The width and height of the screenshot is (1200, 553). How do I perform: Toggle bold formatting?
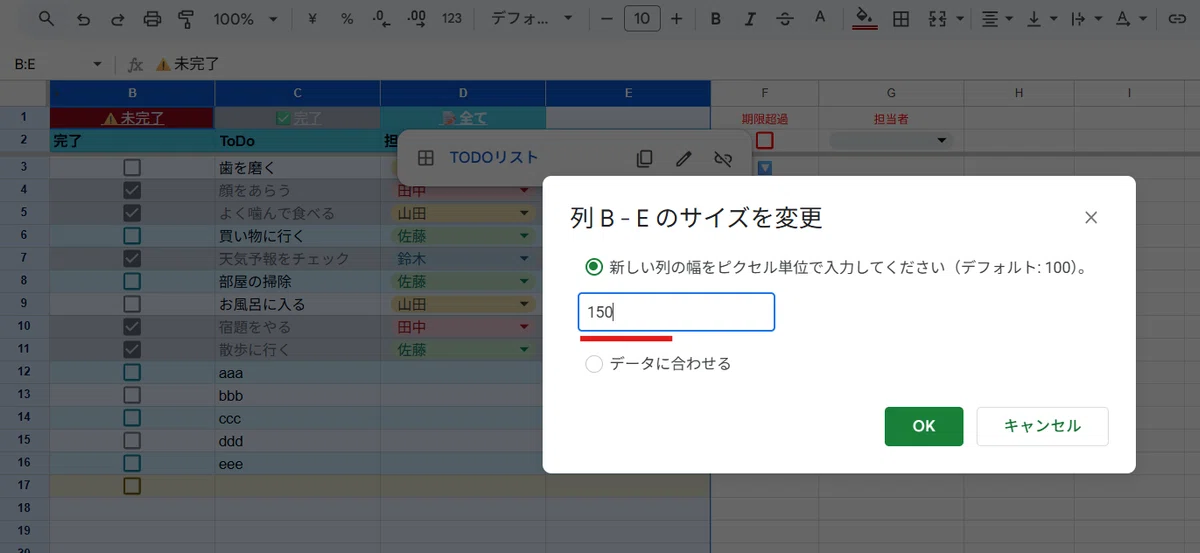715,18
